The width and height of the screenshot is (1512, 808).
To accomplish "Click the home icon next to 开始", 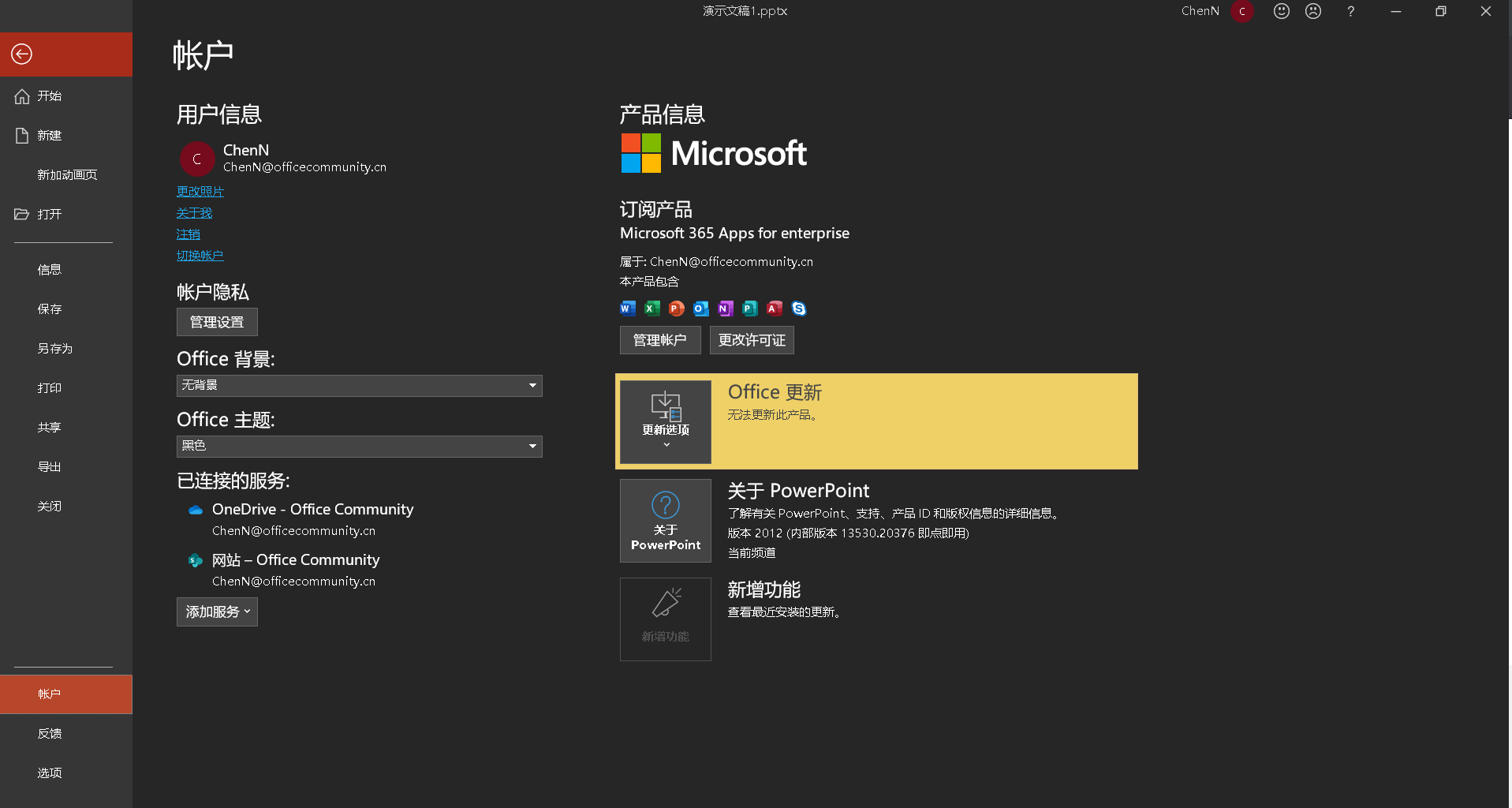I will click(x=22, y=96).
